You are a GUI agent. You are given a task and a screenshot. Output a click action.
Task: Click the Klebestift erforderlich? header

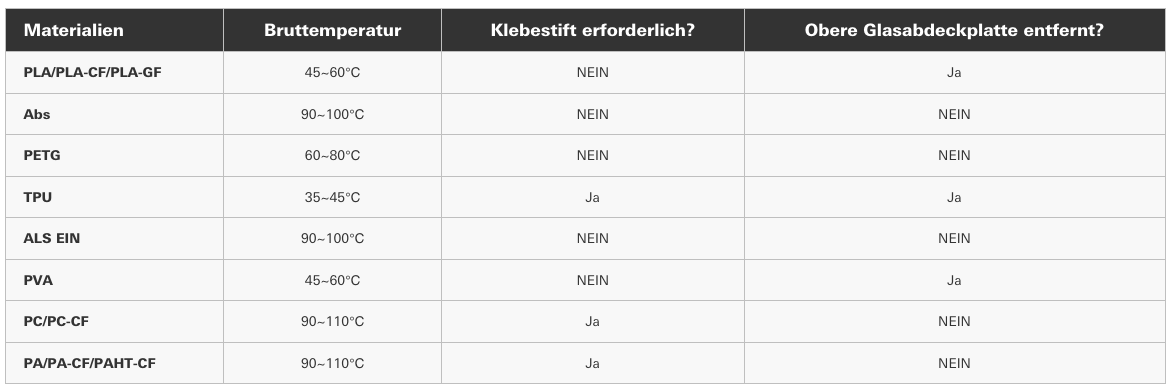(593, 31)
